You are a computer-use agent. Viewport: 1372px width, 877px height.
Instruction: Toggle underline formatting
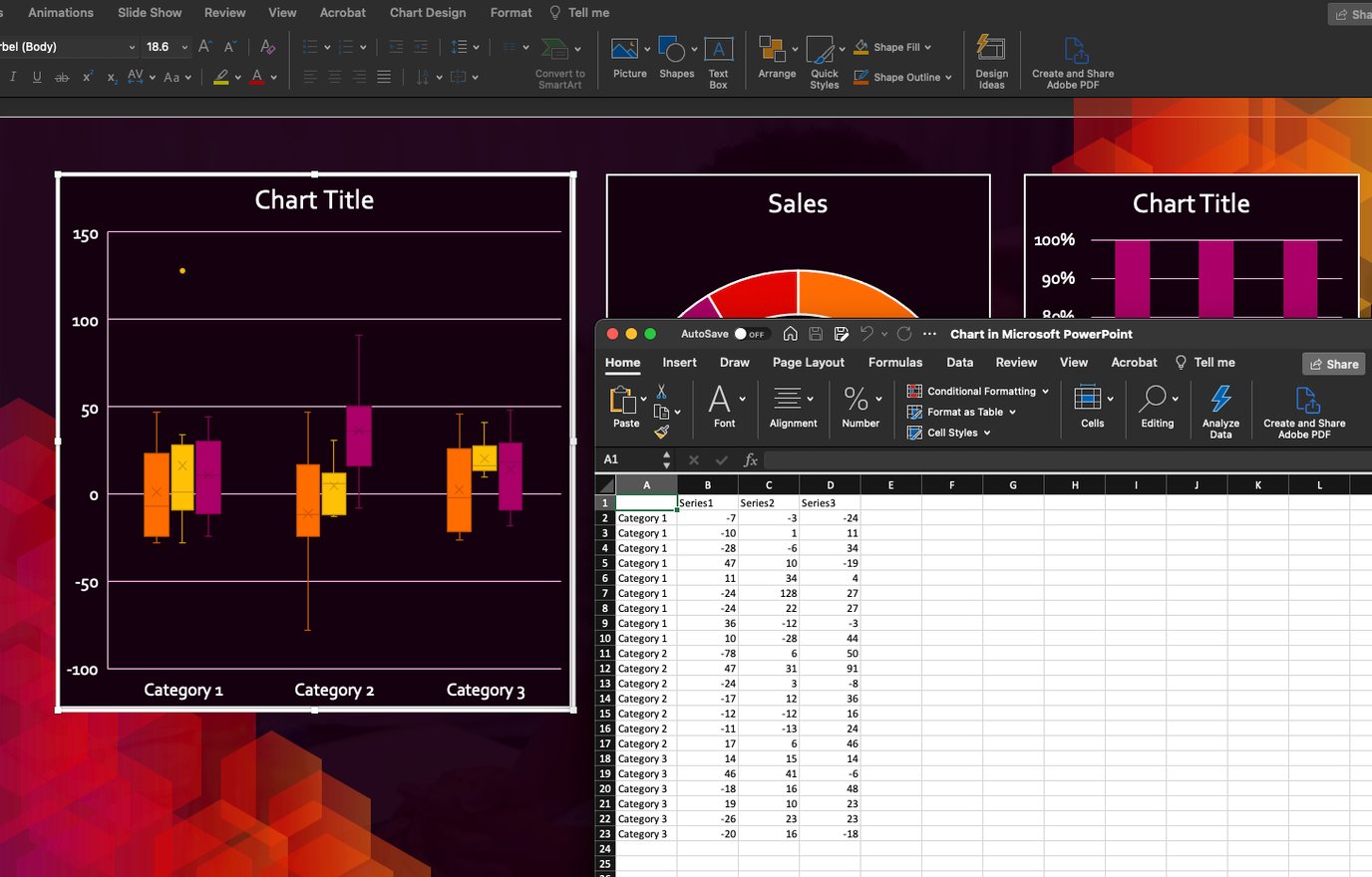pyautogui.click(x=36, y=76)
